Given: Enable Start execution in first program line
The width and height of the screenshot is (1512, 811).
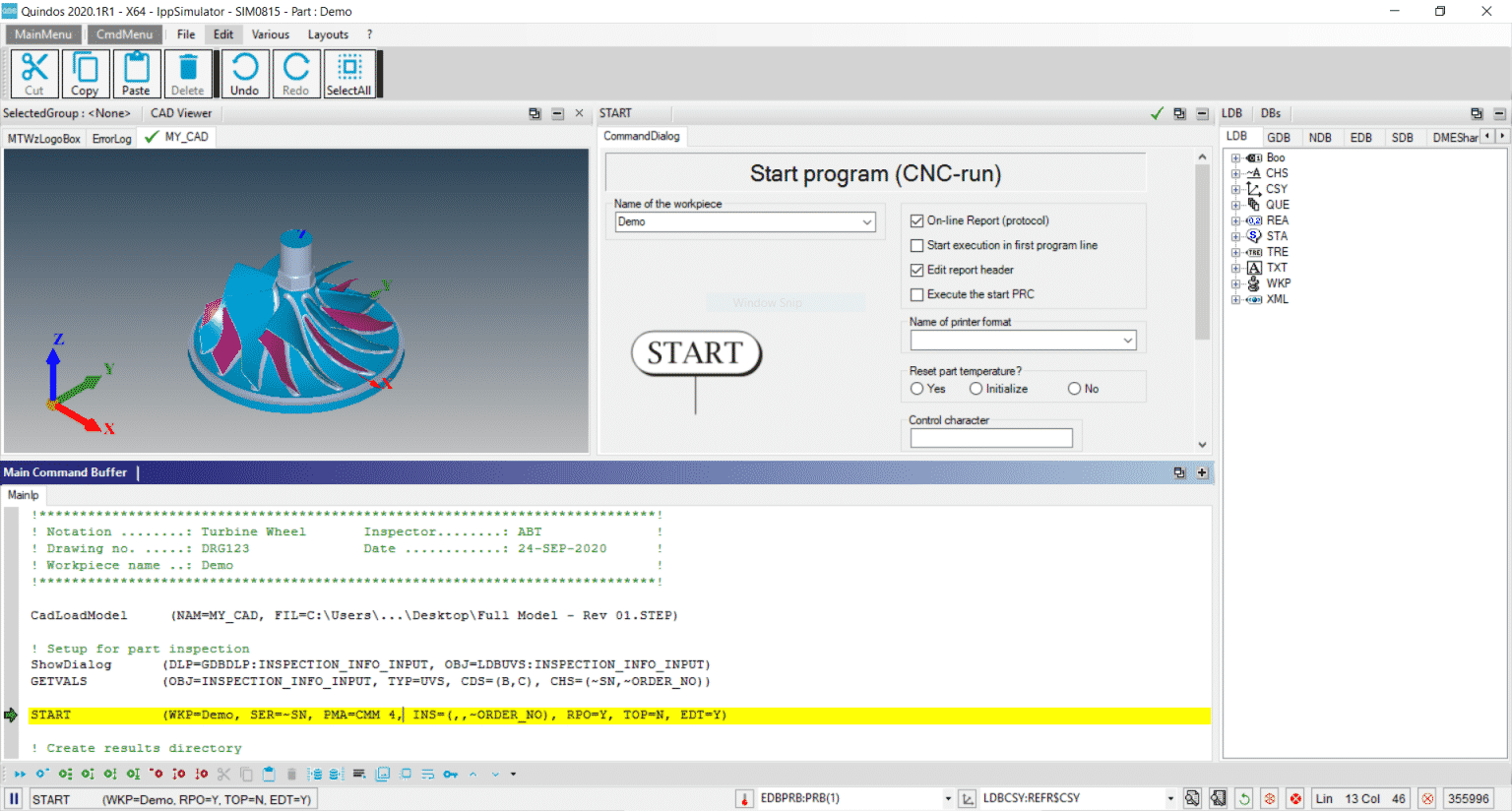Looking at the screenshot, I should [916, 245].
